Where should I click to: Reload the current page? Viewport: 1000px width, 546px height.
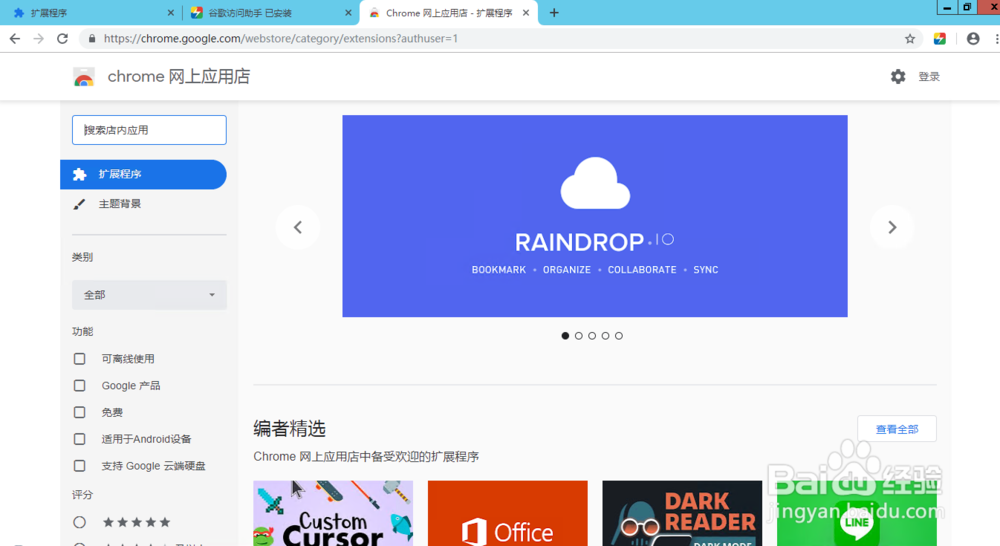(62, 39)
